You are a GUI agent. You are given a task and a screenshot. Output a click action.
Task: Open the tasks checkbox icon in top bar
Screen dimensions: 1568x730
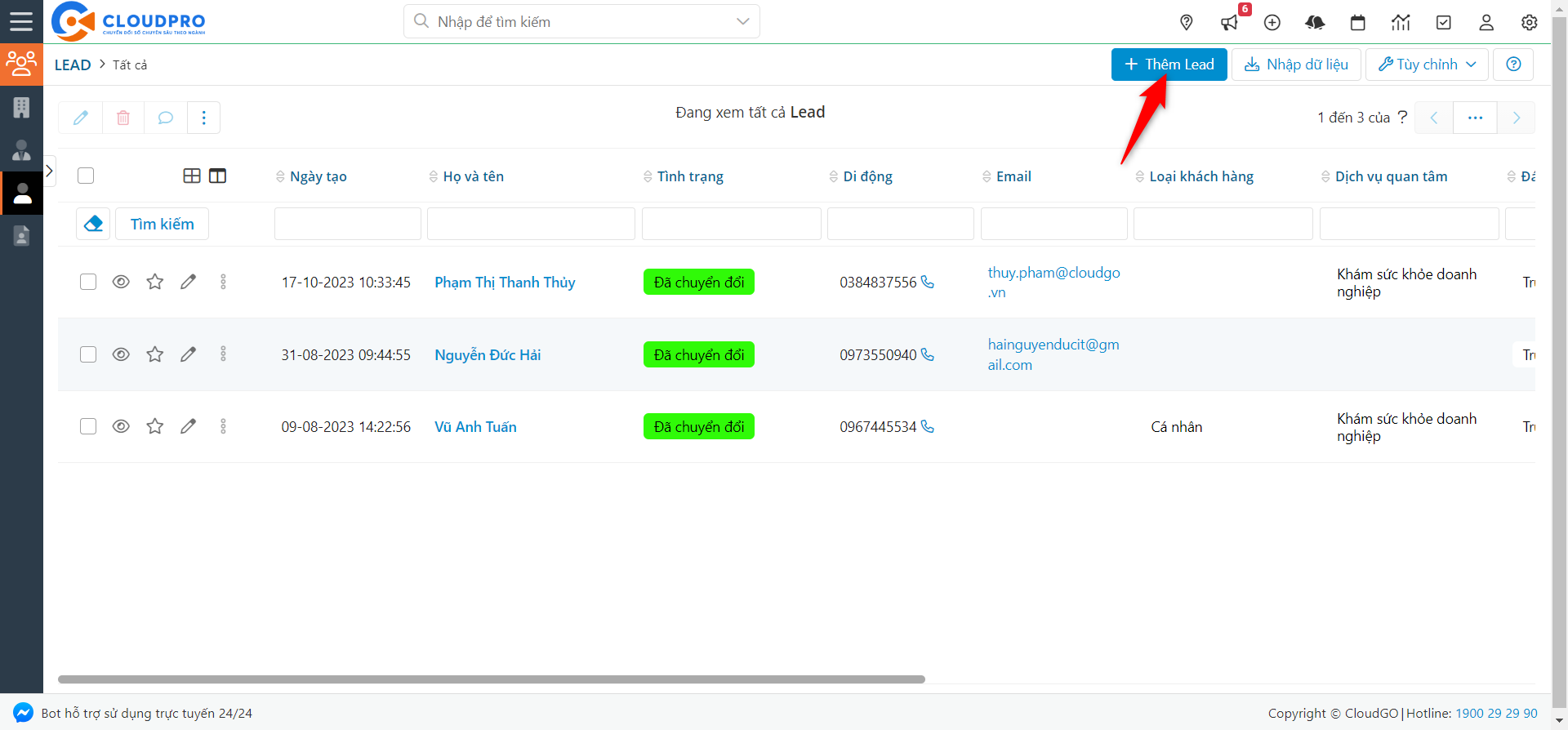[x=1444, y=23]
